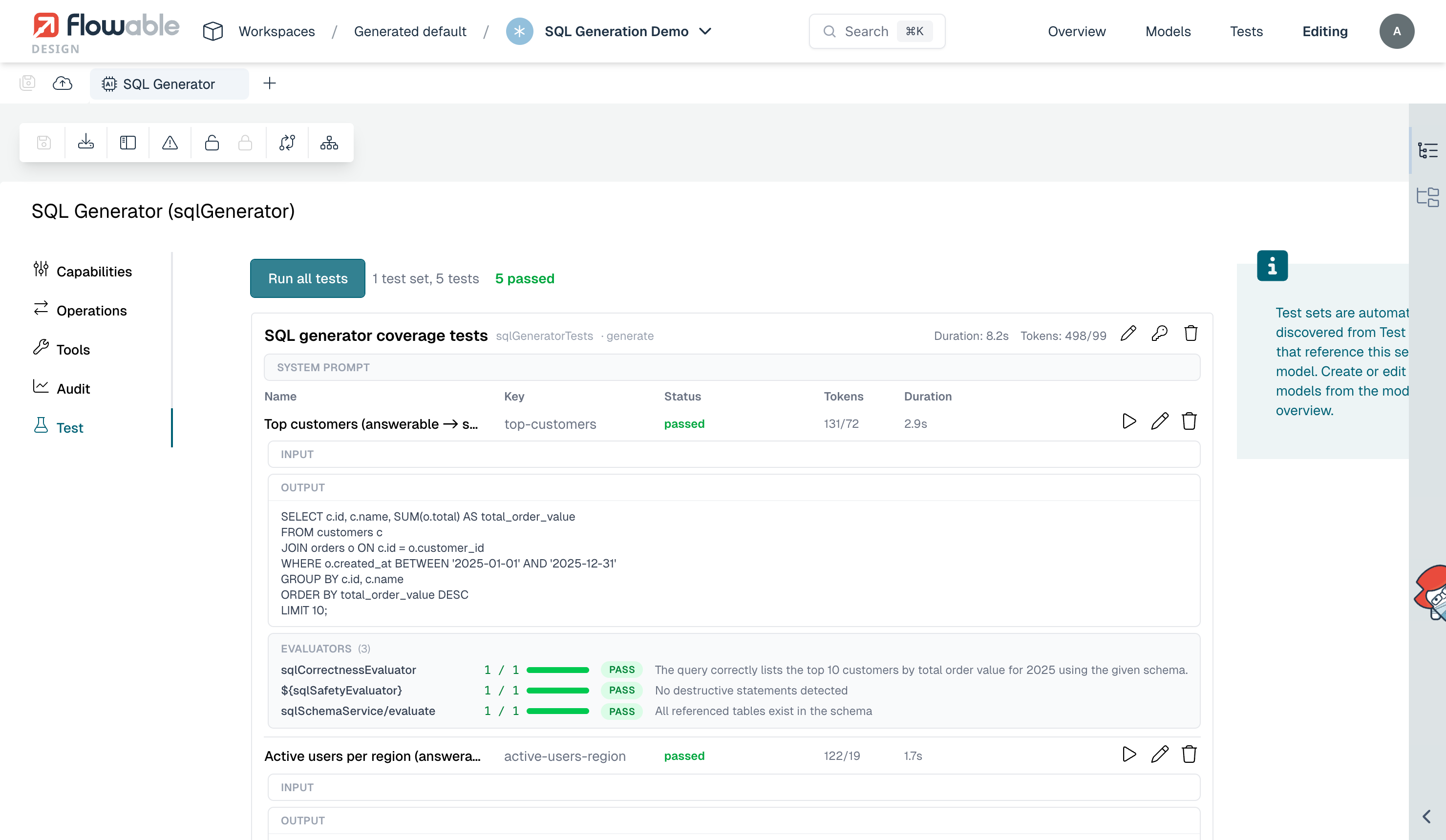Click the key icon for coverage tests
The height and width of the screenshot is (840, 1446).
(x=1159, y=334)
